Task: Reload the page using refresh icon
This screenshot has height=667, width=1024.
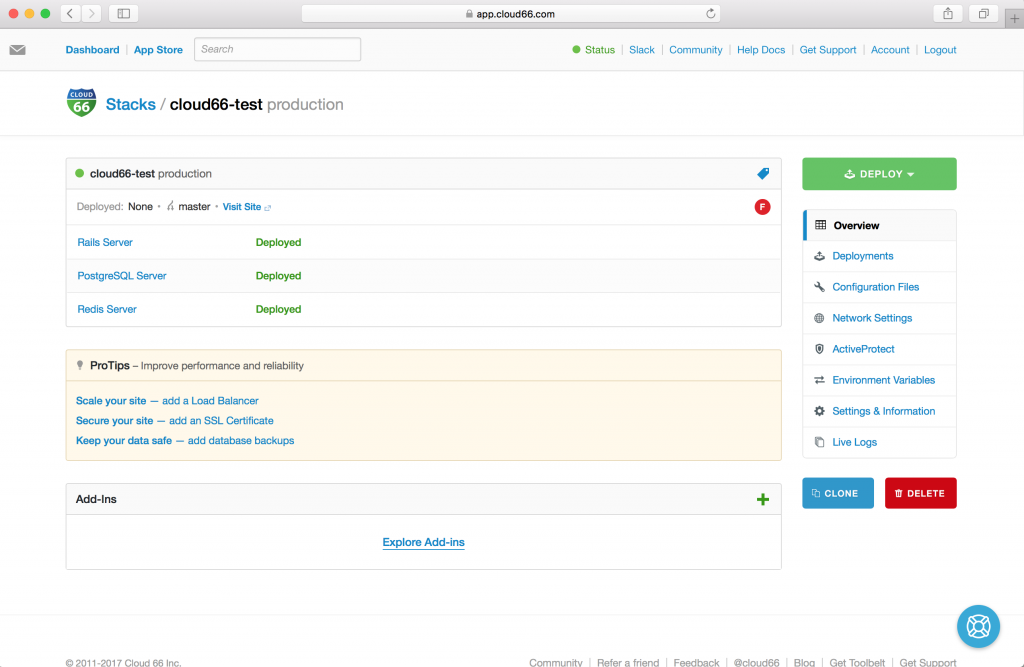Action: [x=711, y=14]
